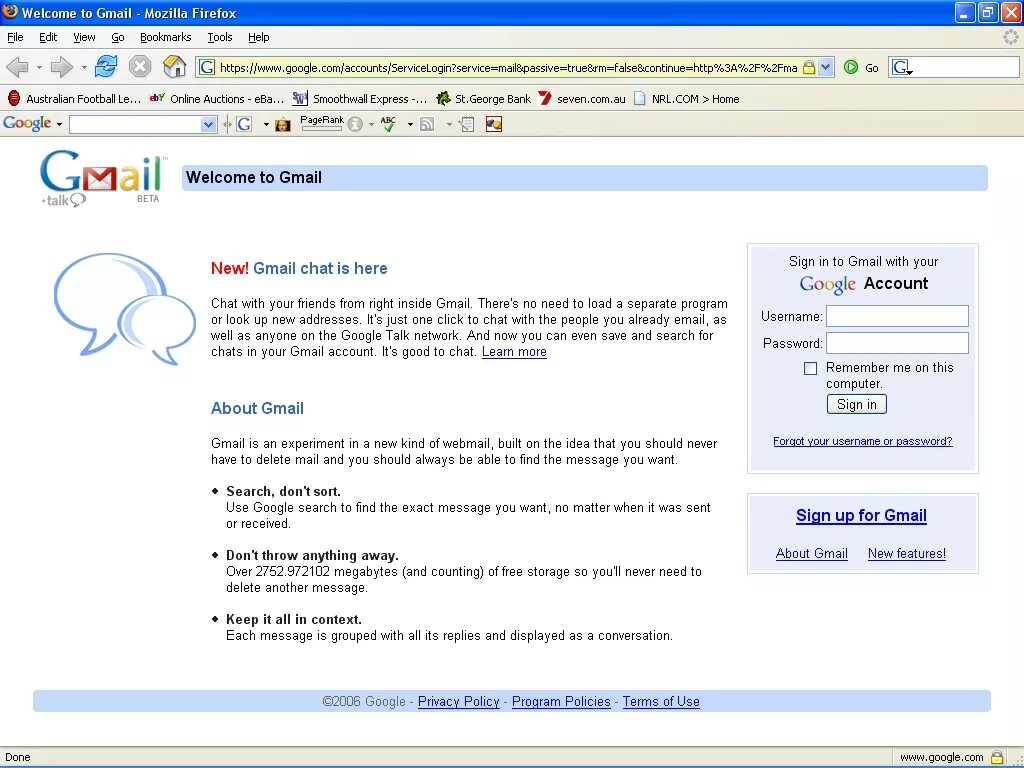The image size is (1024, 768).
Task: Go forward with the Forward arrow
Action: (x=61, y=67)
